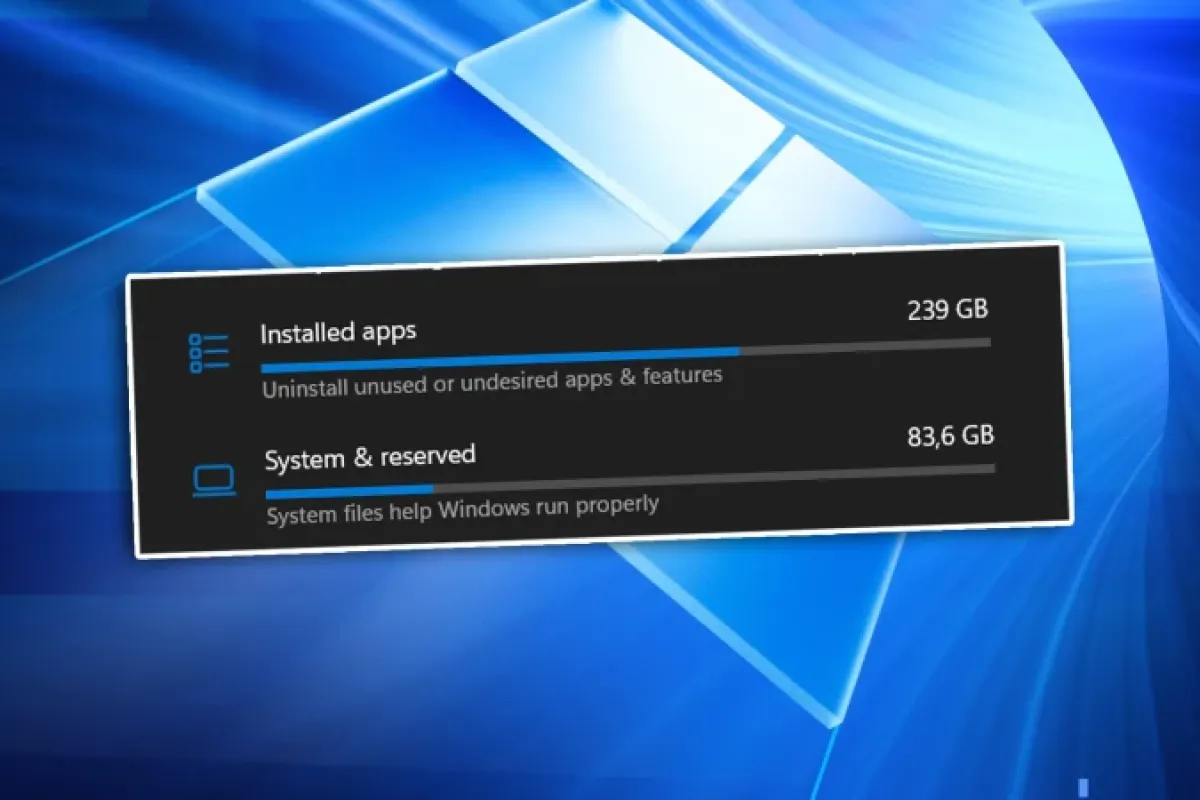Viewport: 1200px width, 800px height.
Task: Click the 83,6 GB size value
Action: [949, 436]
